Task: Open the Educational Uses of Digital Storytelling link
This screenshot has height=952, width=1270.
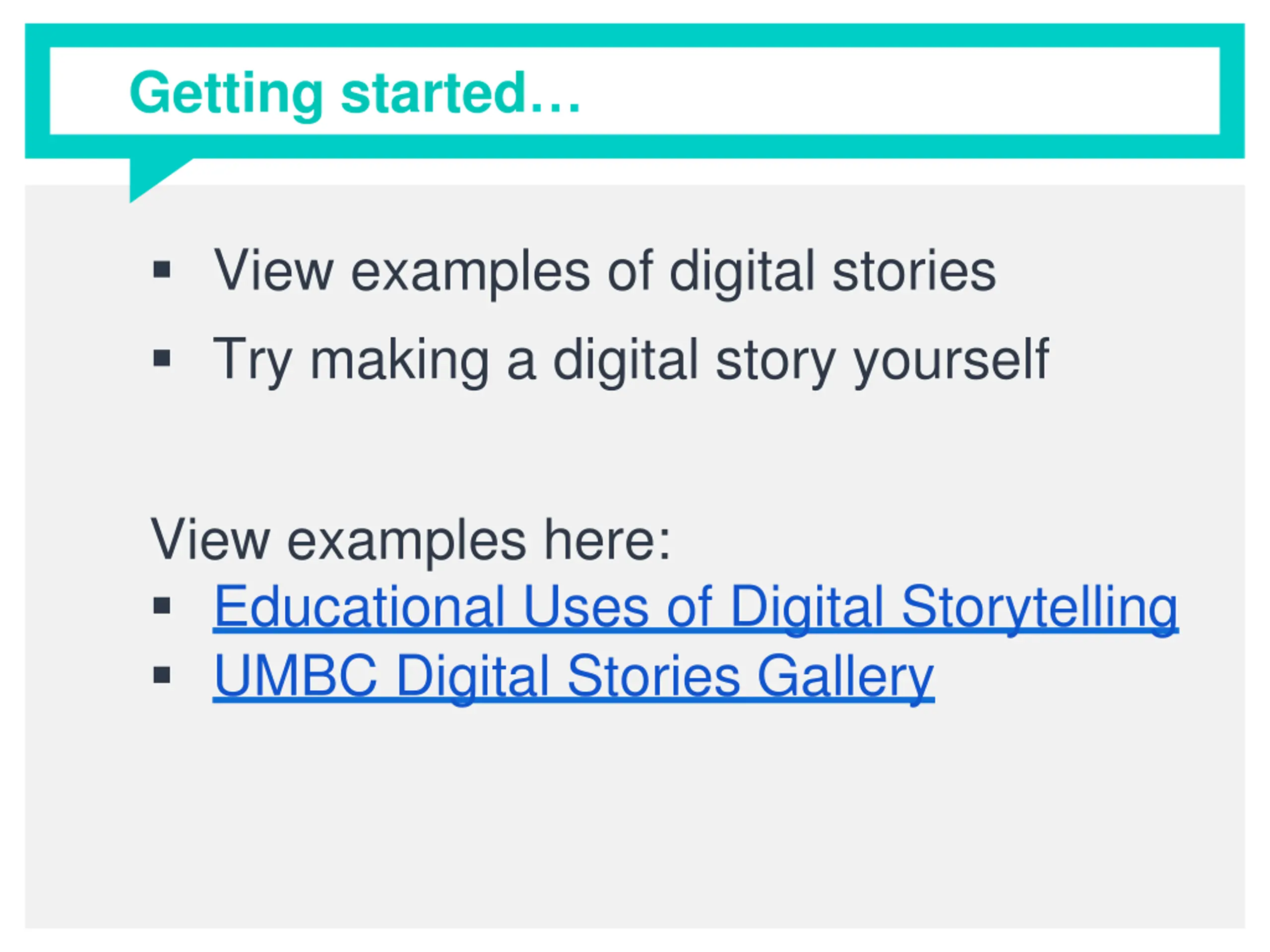Action: [696, 608]
